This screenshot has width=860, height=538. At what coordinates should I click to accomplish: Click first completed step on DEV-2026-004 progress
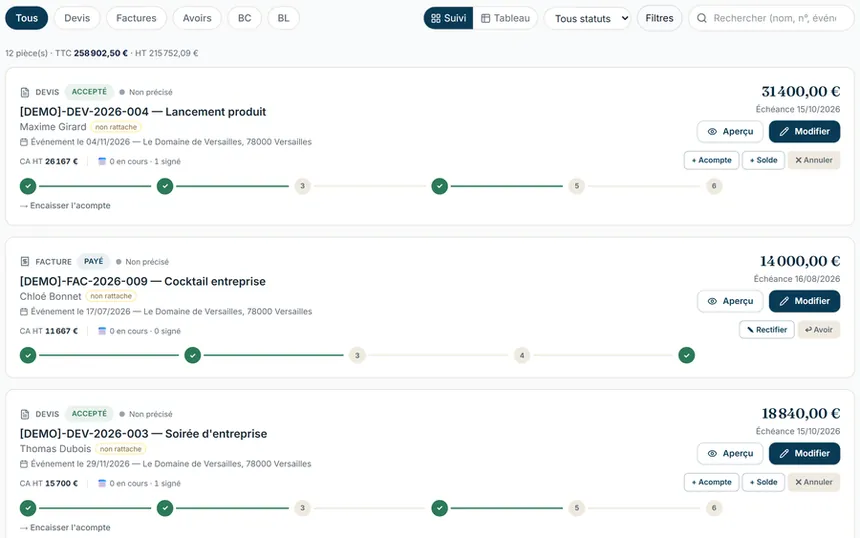[x=28, y=186]
